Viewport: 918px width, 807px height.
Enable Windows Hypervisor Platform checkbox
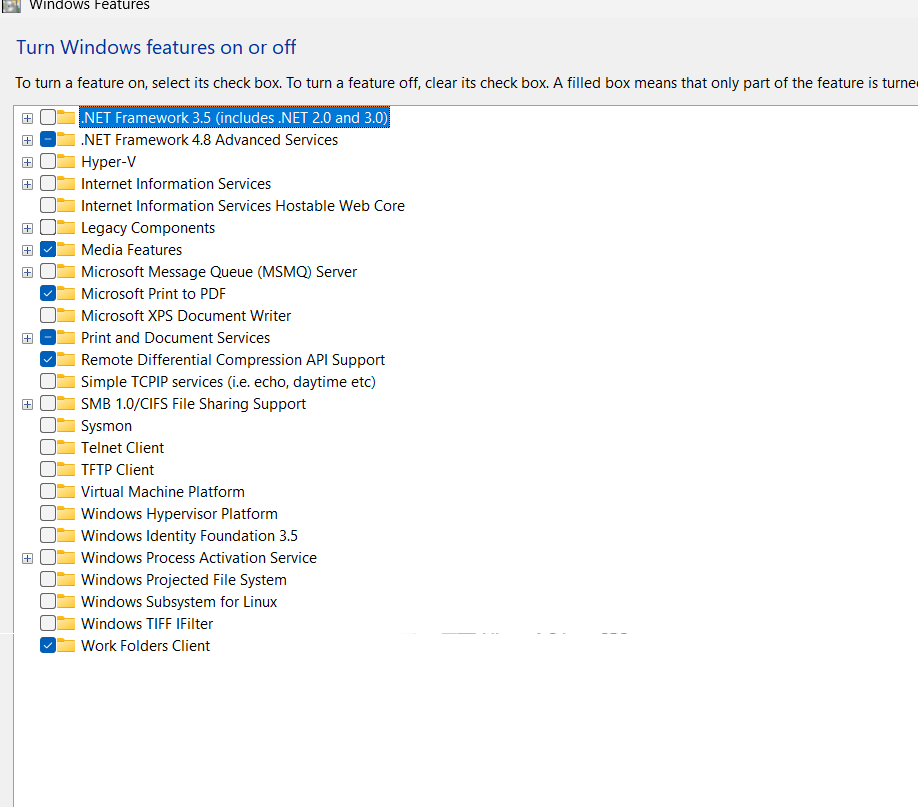pos(48,513)
